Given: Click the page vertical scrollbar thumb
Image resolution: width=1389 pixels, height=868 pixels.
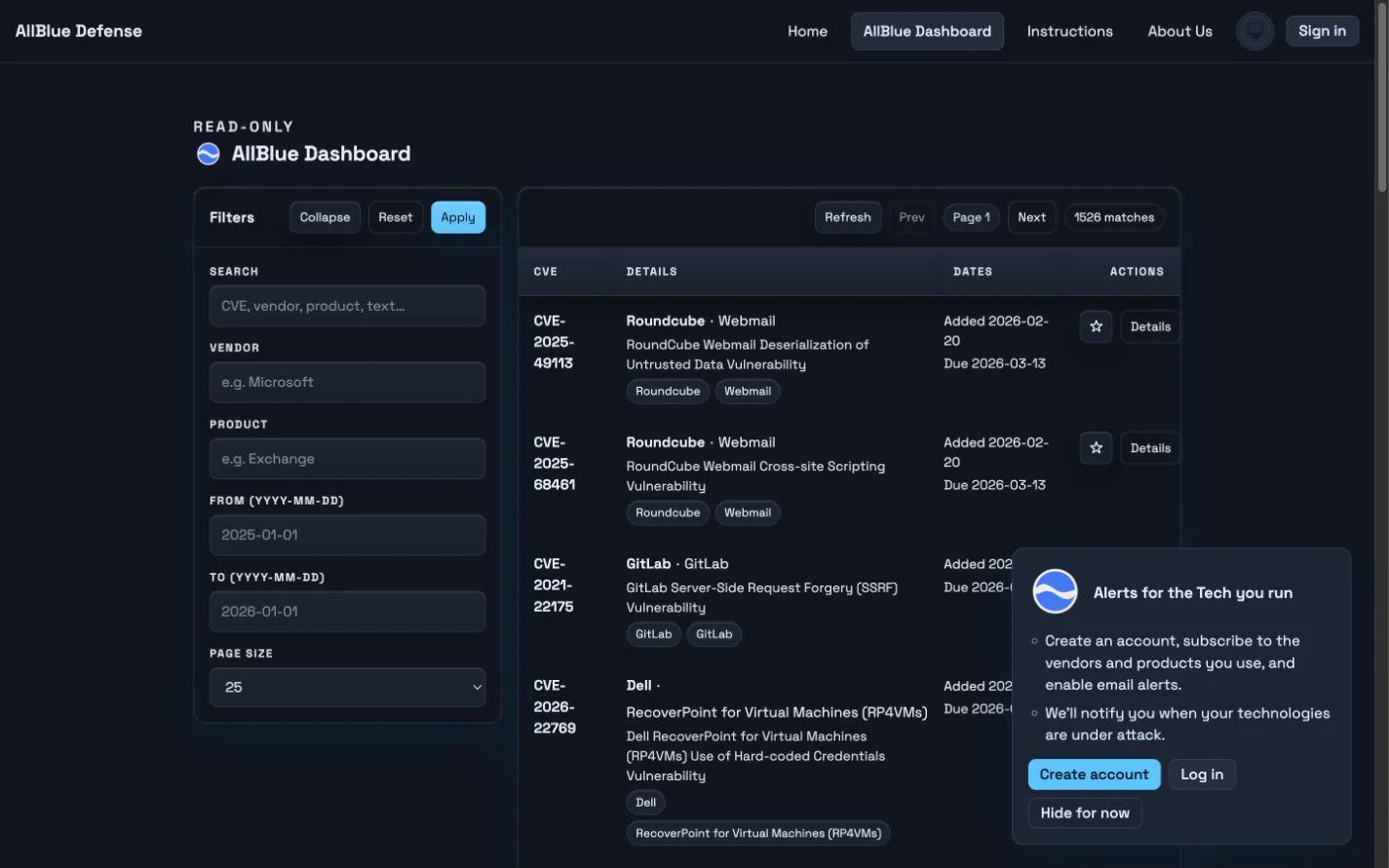Looking at the screenshot, I should click(1382, 97).
